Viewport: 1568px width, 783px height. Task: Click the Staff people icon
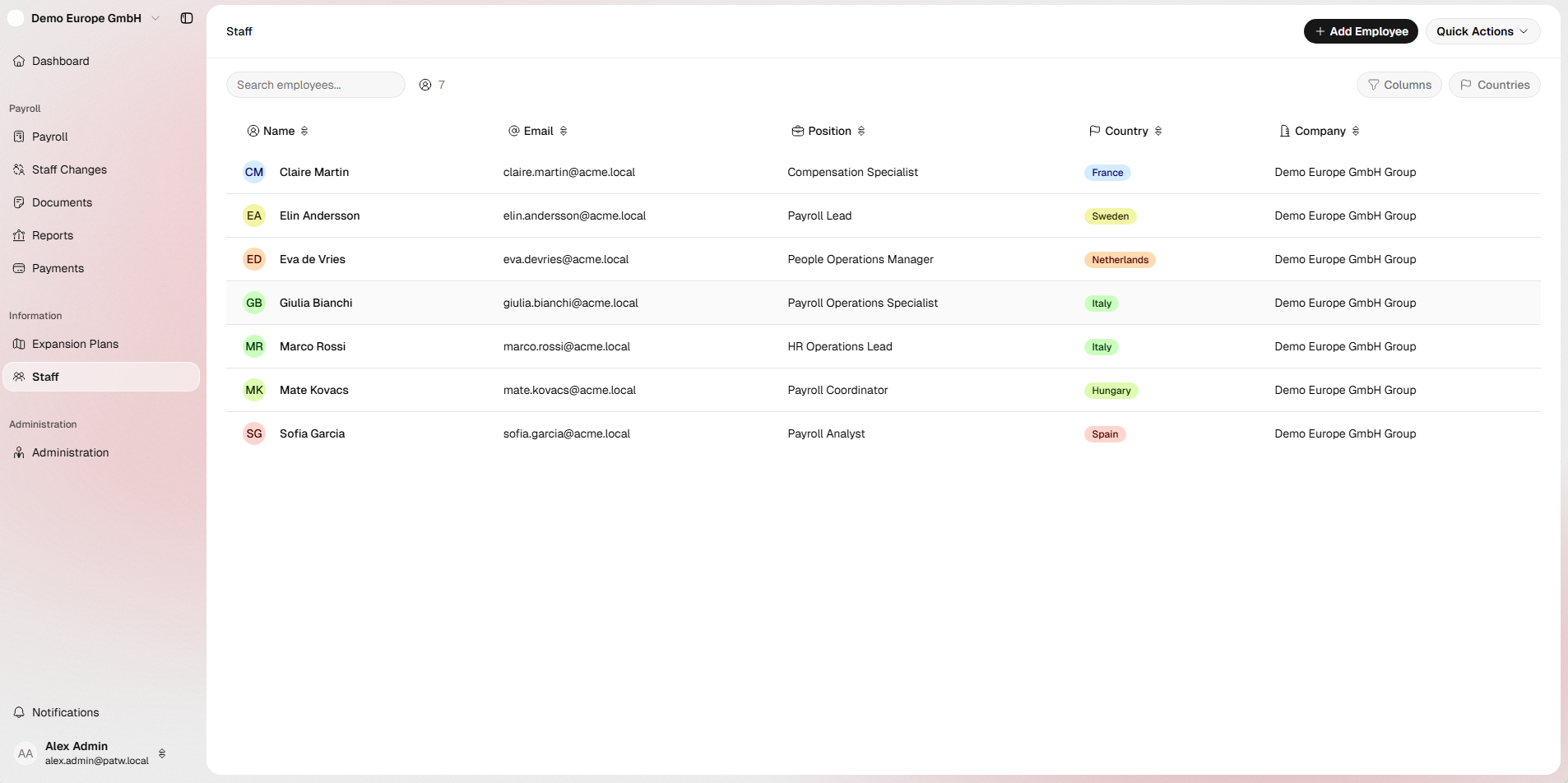pos(19,377)
